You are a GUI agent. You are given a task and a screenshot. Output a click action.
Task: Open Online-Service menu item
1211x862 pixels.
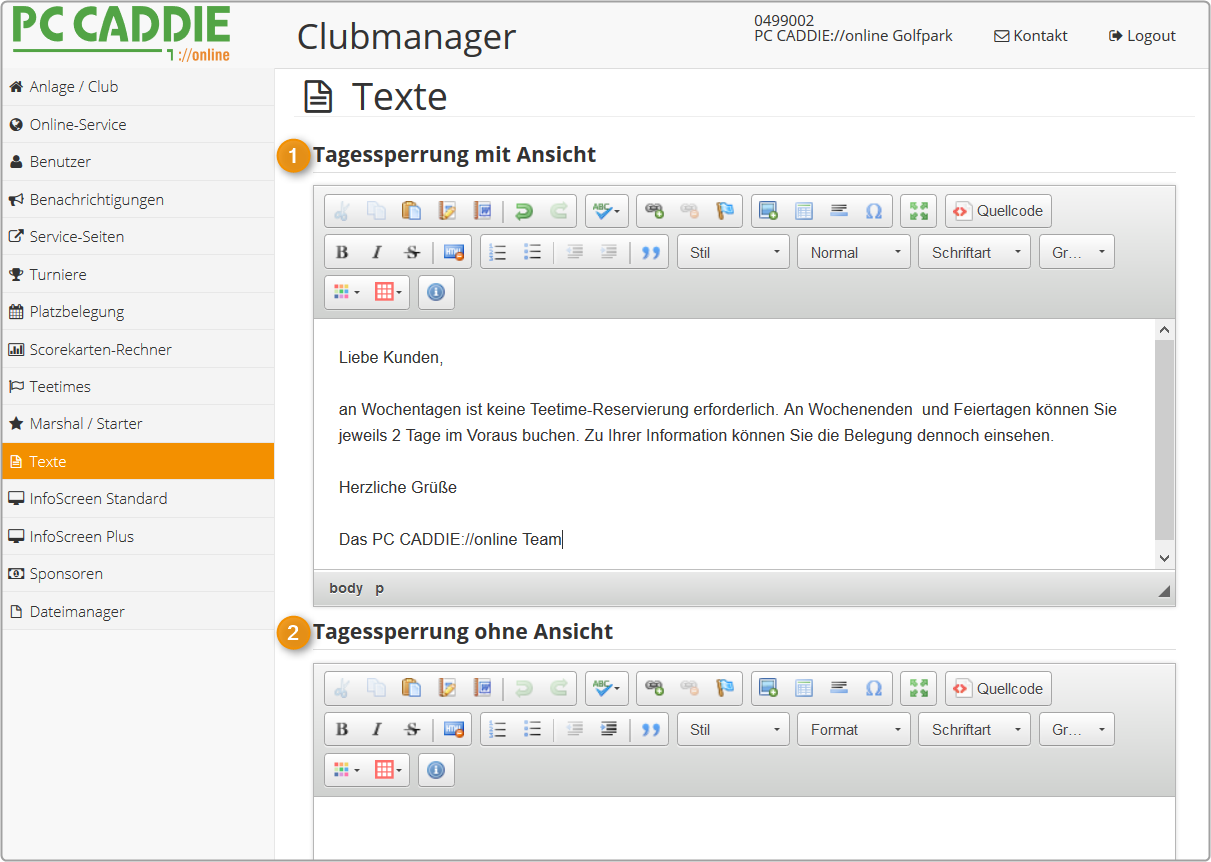pyautogui.click(x=138, y=125)
